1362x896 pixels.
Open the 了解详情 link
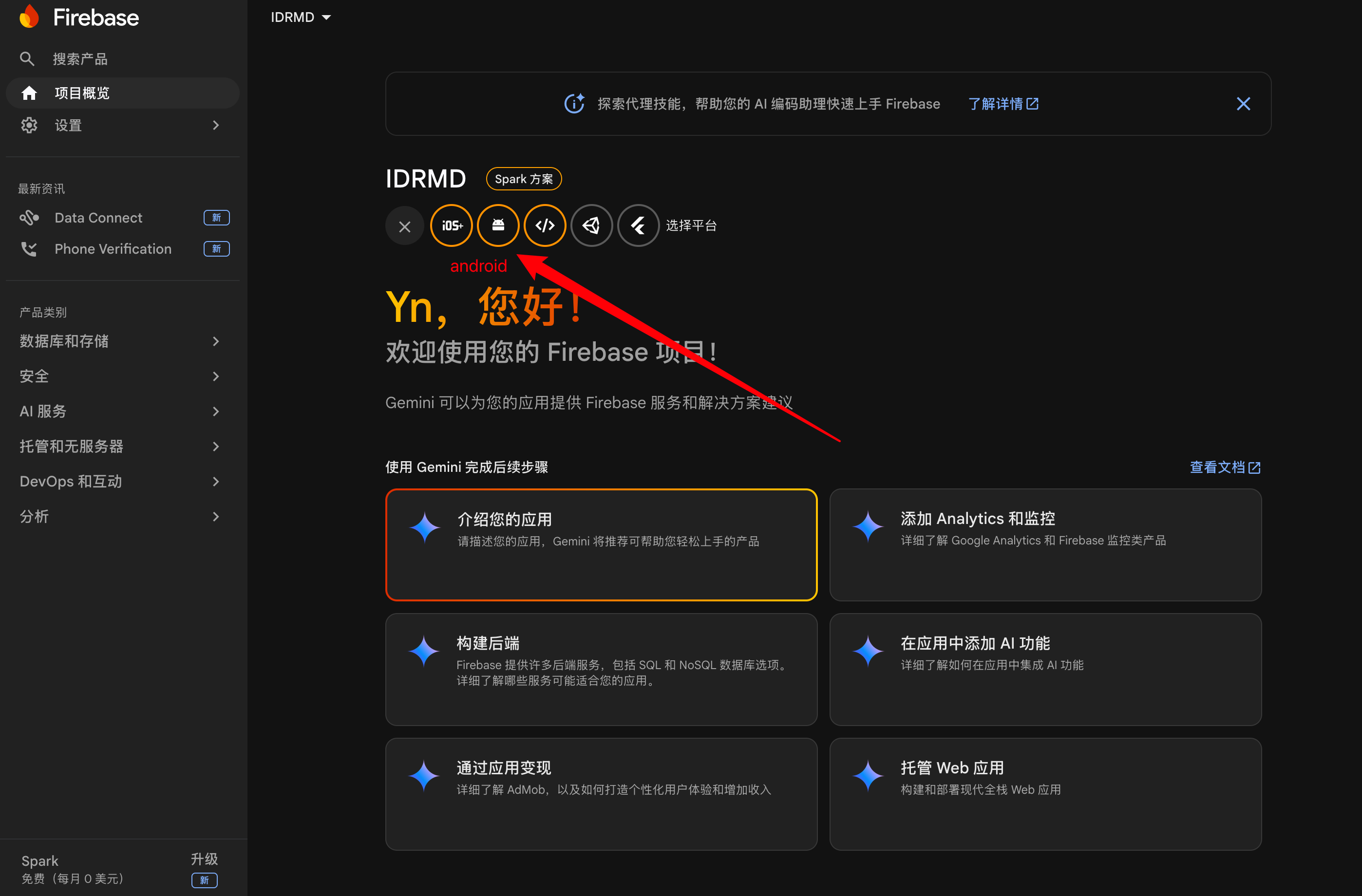coord(1003,104)
